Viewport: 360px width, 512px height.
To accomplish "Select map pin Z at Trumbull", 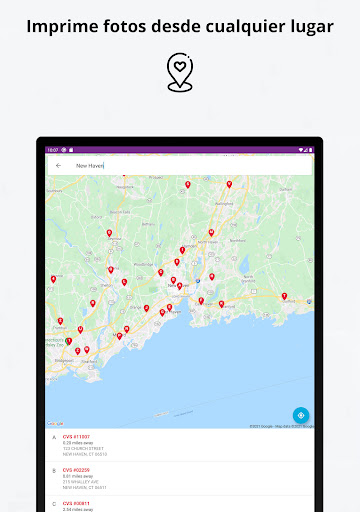I will (x=60, y=321).
